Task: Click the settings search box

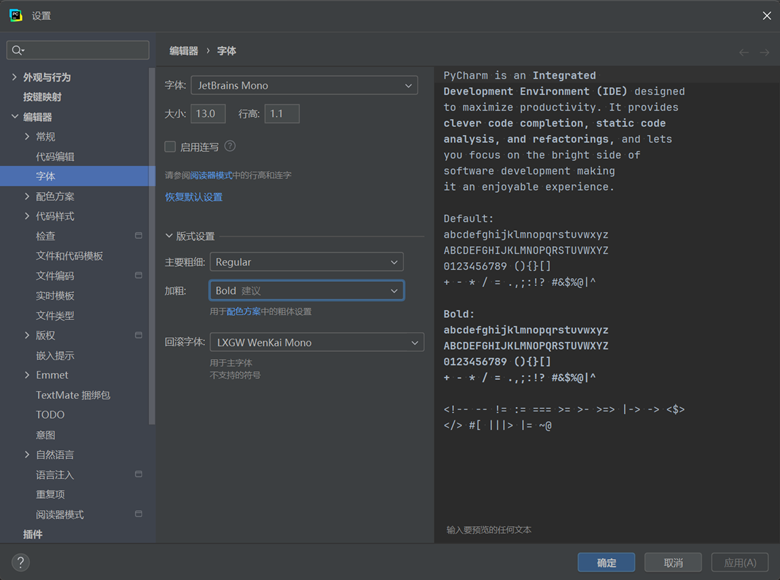Action: pos(78,50)
